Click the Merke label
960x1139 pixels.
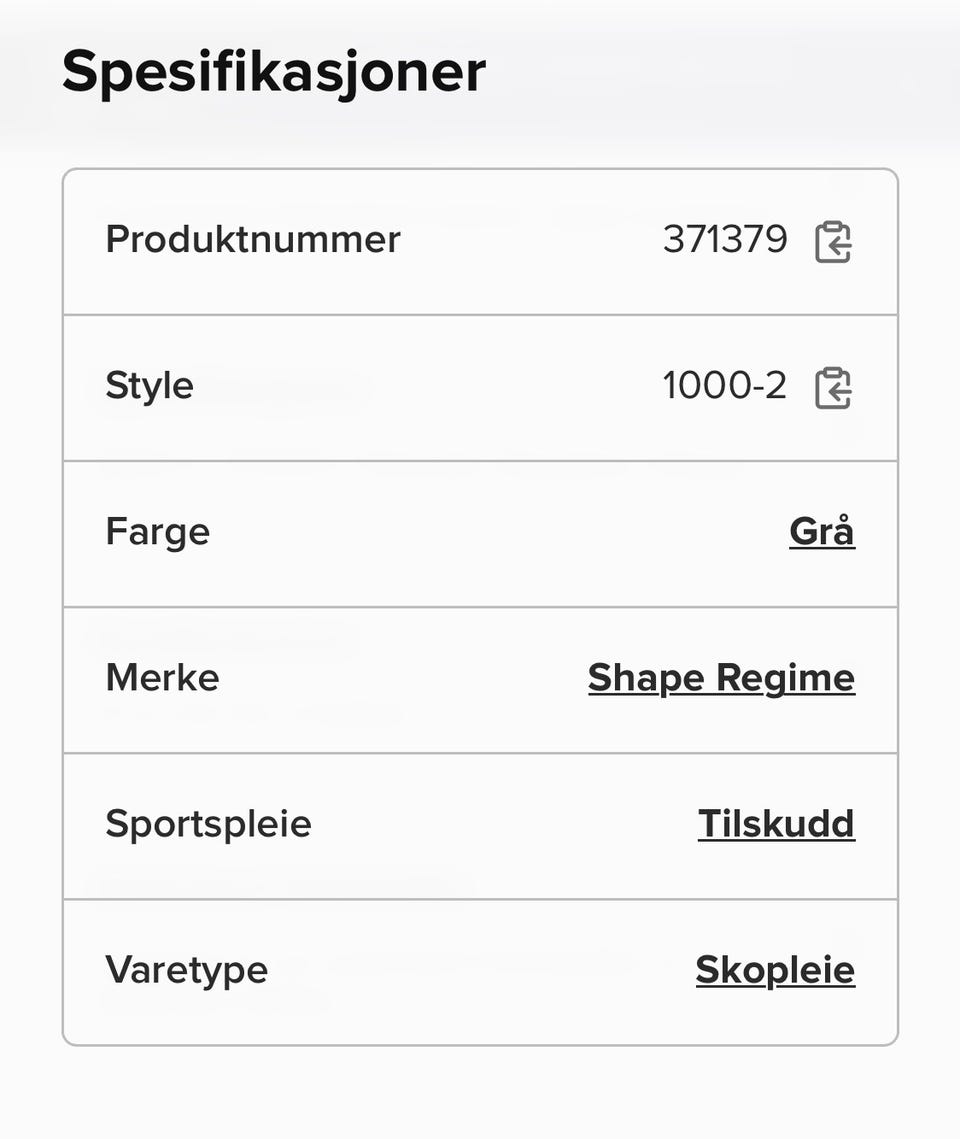pyautogui.click(x=162, y=678)
